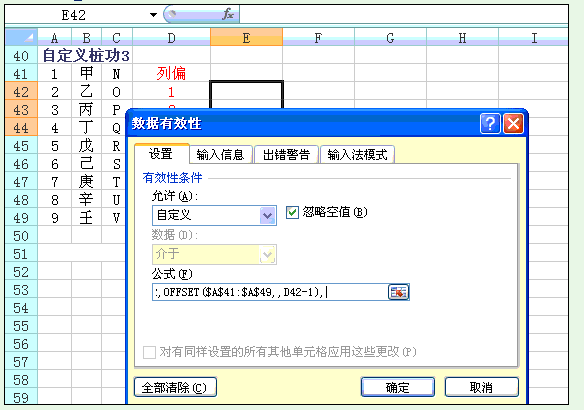Select row 55 header
Screen dimensions: 584x410
[21, 326]
